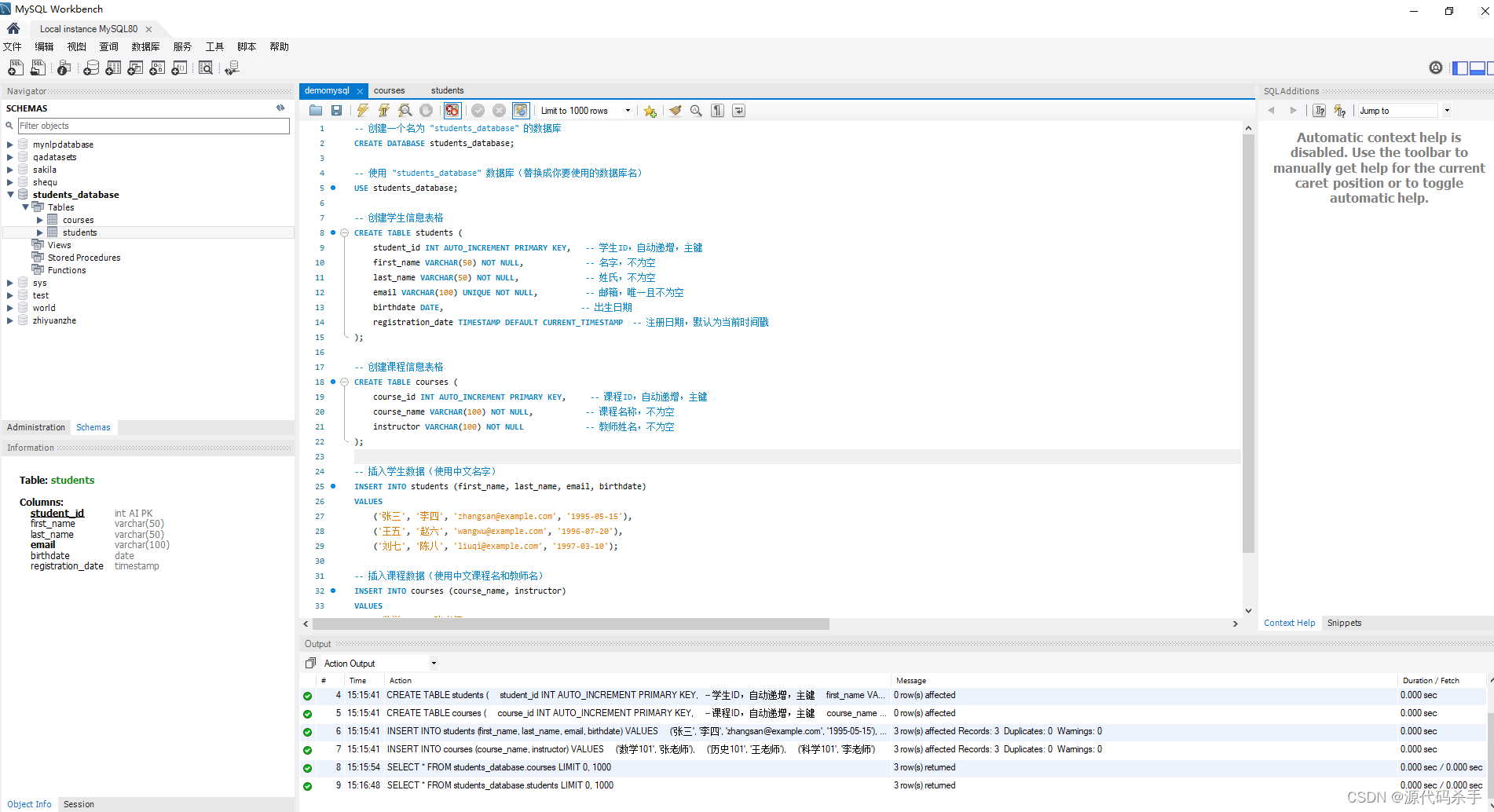
Task: Open SQL script file icon in main toolbar
Action: 38,68
